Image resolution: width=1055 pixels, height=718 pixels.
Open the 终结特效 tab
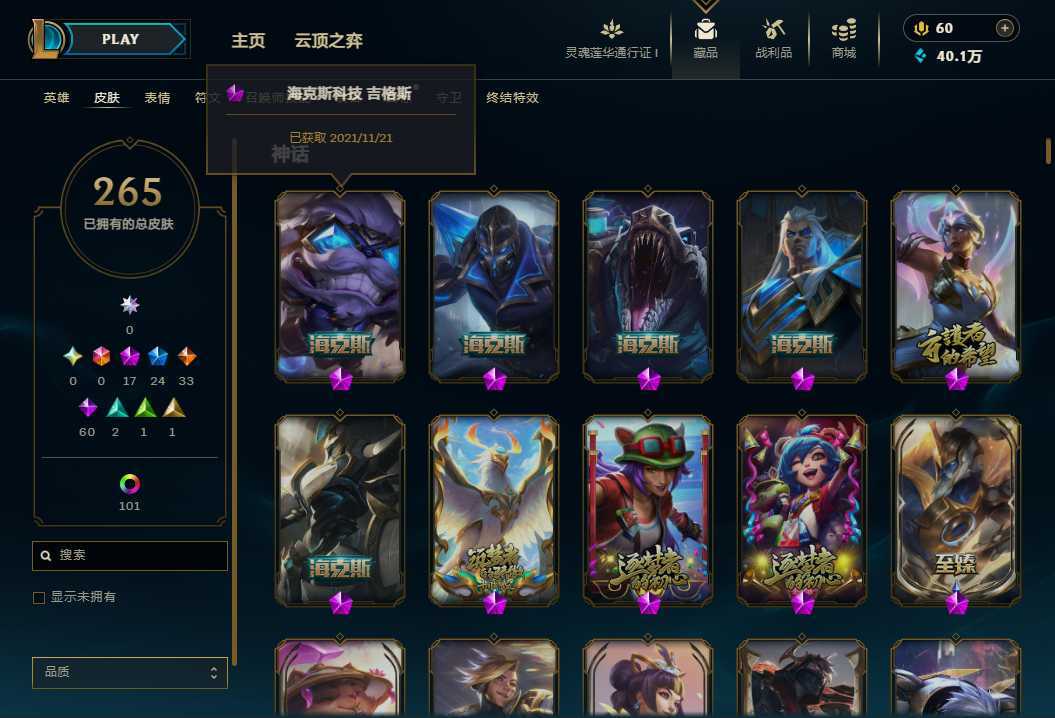(513, 98)
